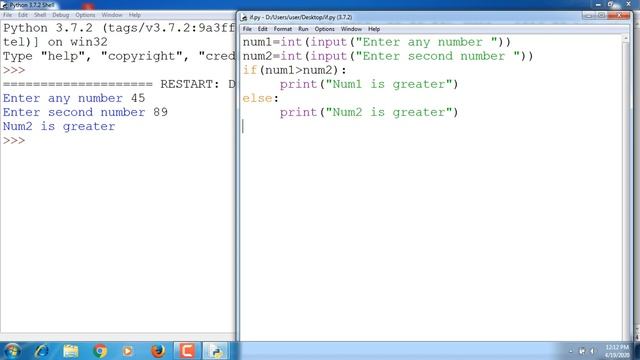
Task: Open network status tray icon
Action: (582, 351)
